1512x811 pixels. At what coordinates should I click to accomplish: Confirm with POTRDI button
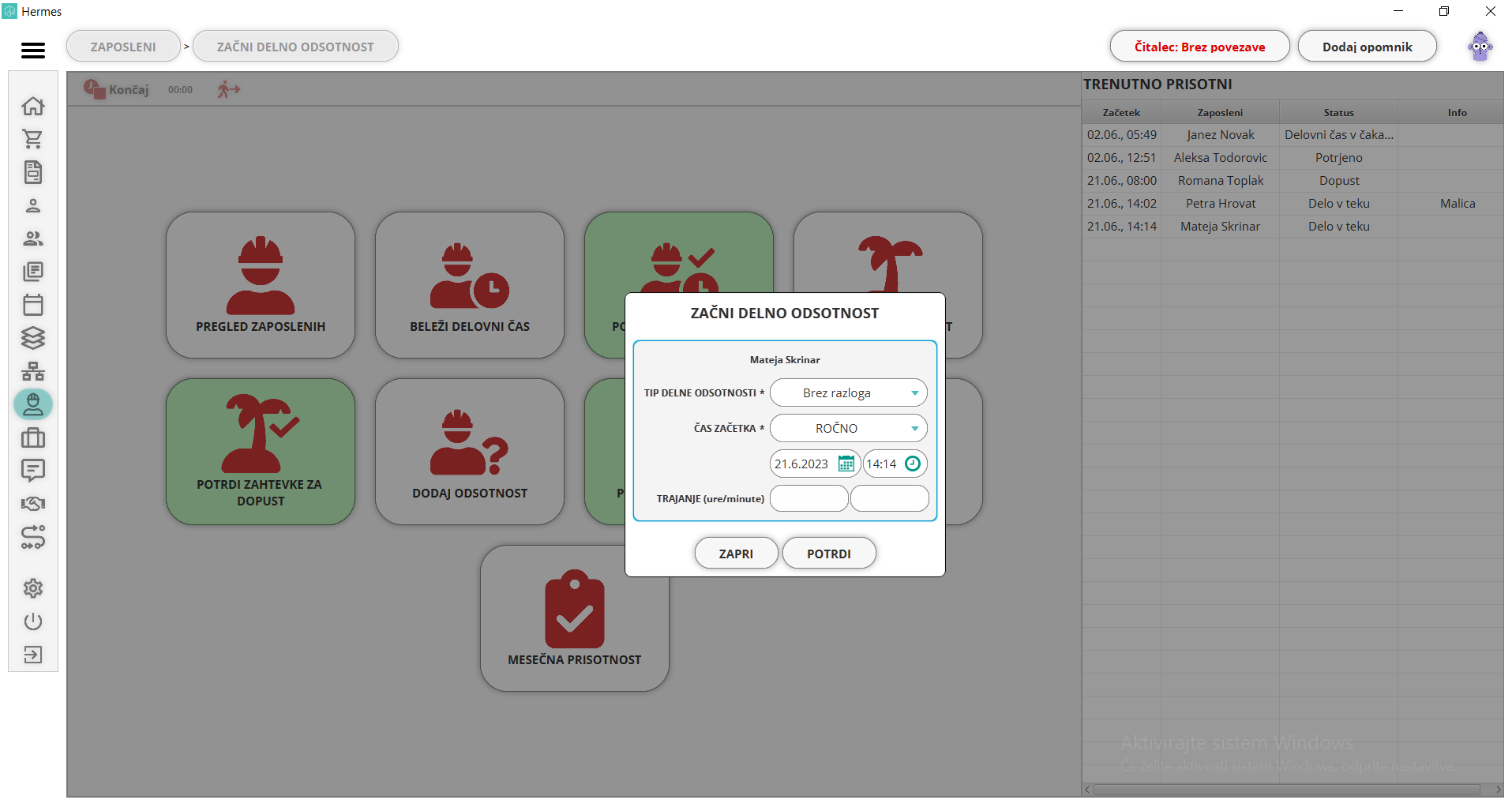(x=829, y=554)
